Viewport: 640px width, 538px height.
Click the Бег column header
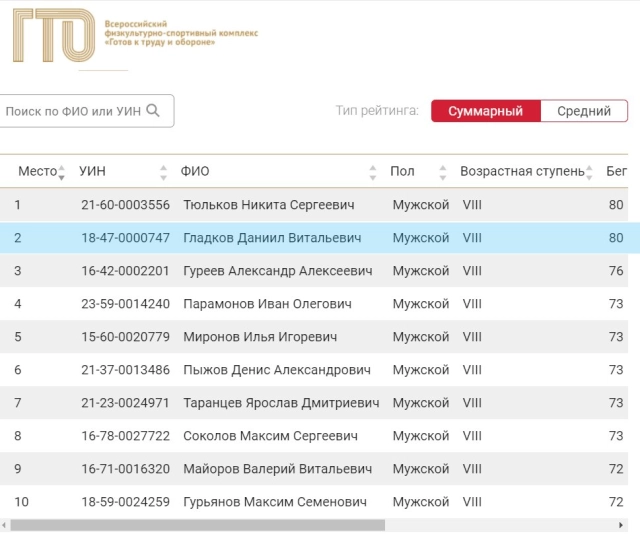pyautogui.click(x=616, y=171)
